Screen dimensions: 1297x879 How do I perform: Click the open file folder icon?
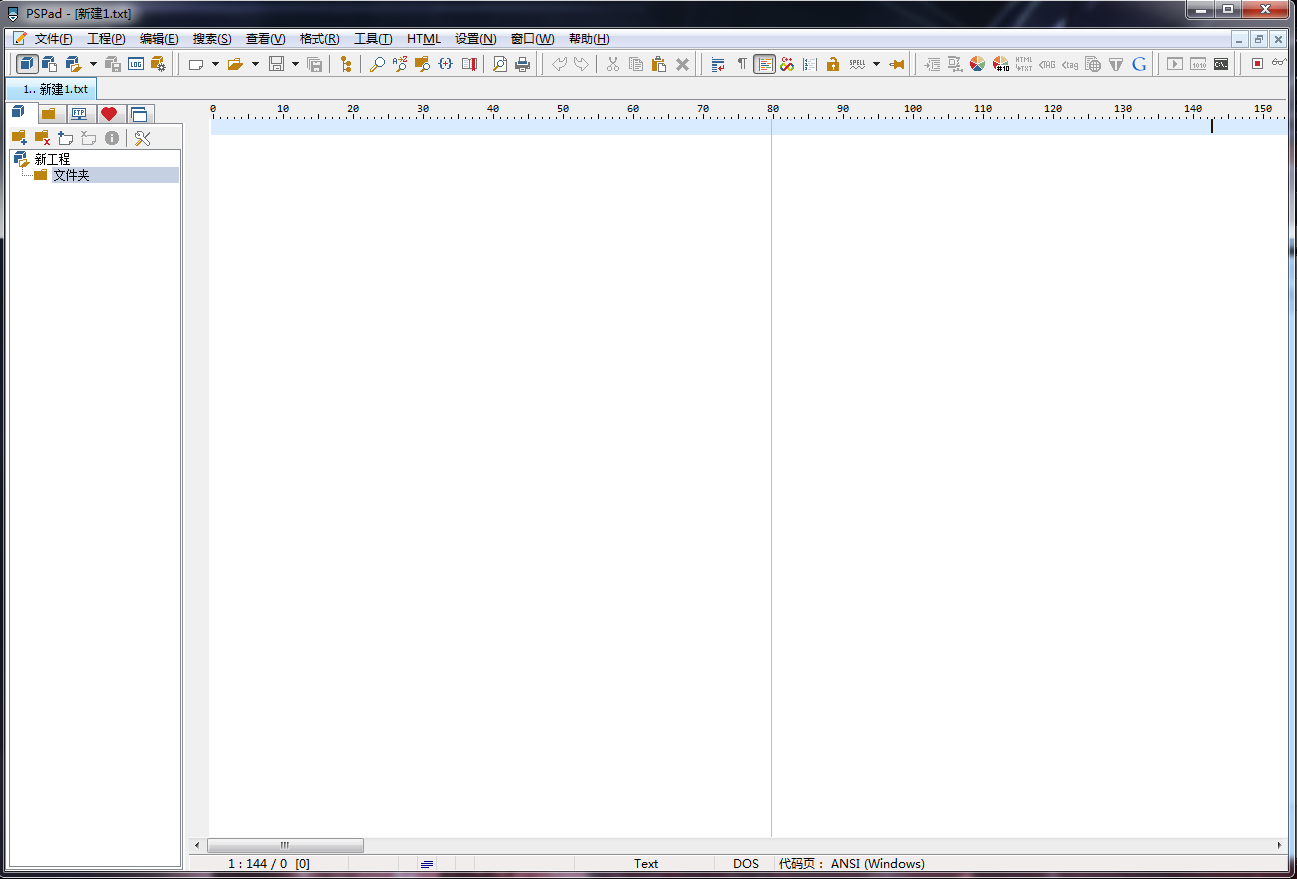pyautogui.click(x=236, y=64)
